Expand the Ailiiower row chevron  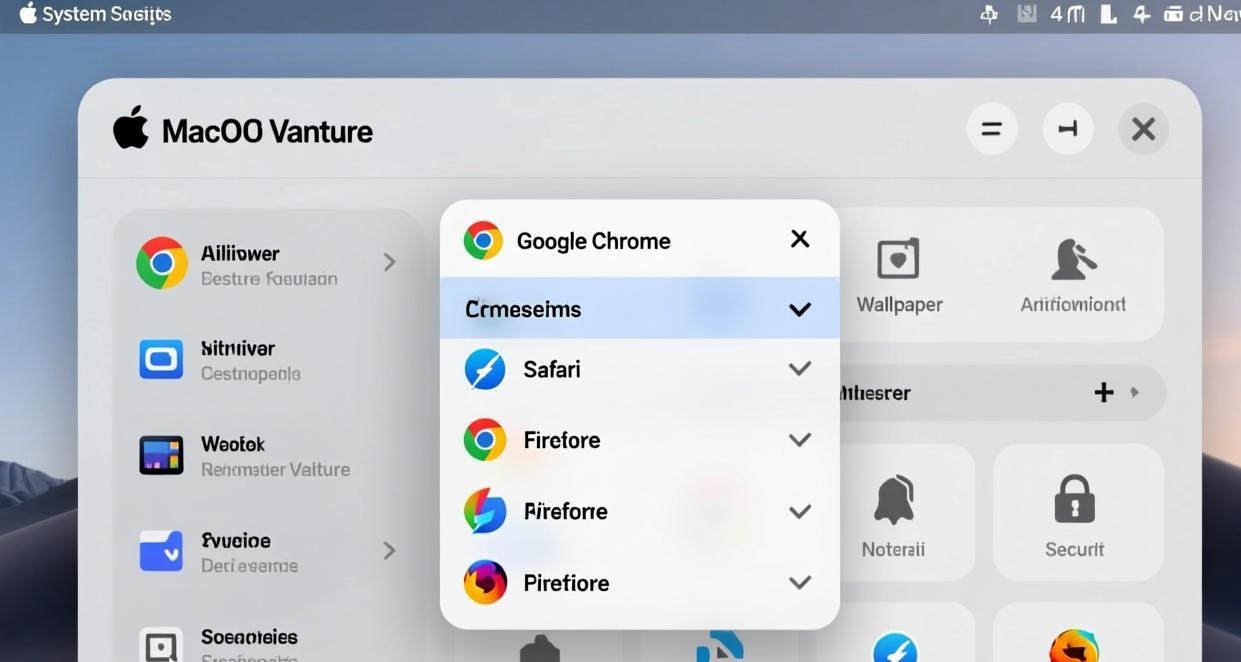pyautogui.click(x=390, y=262)
